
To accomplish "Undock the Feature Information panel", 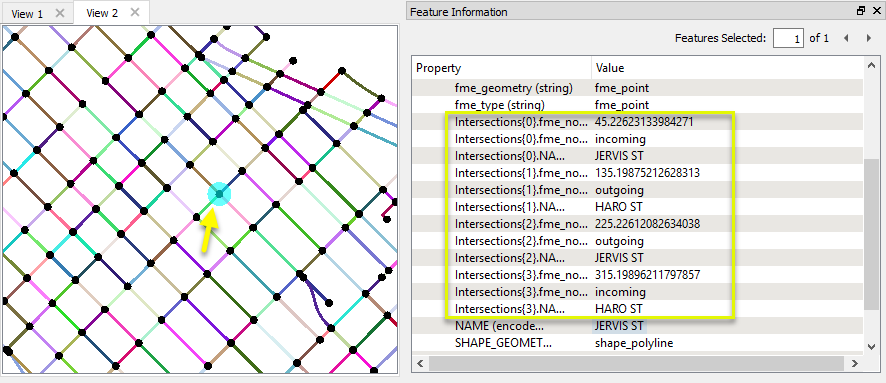I will pyautogui.click(x=861, y=11).
